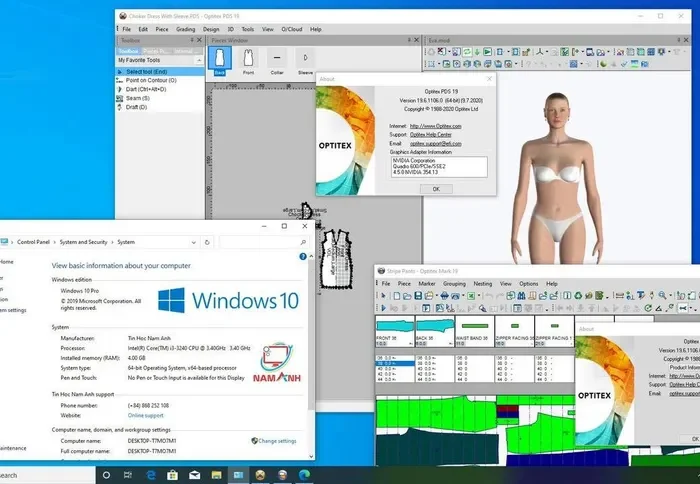Open the Grading menu in PDS window
700x484 pixels.
(185, 29)
